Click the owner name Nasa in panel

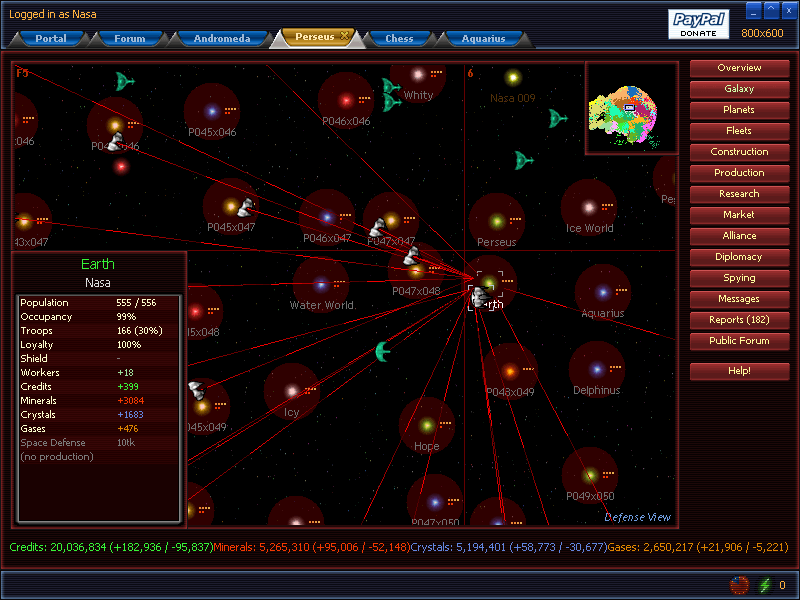click(97, 283)
